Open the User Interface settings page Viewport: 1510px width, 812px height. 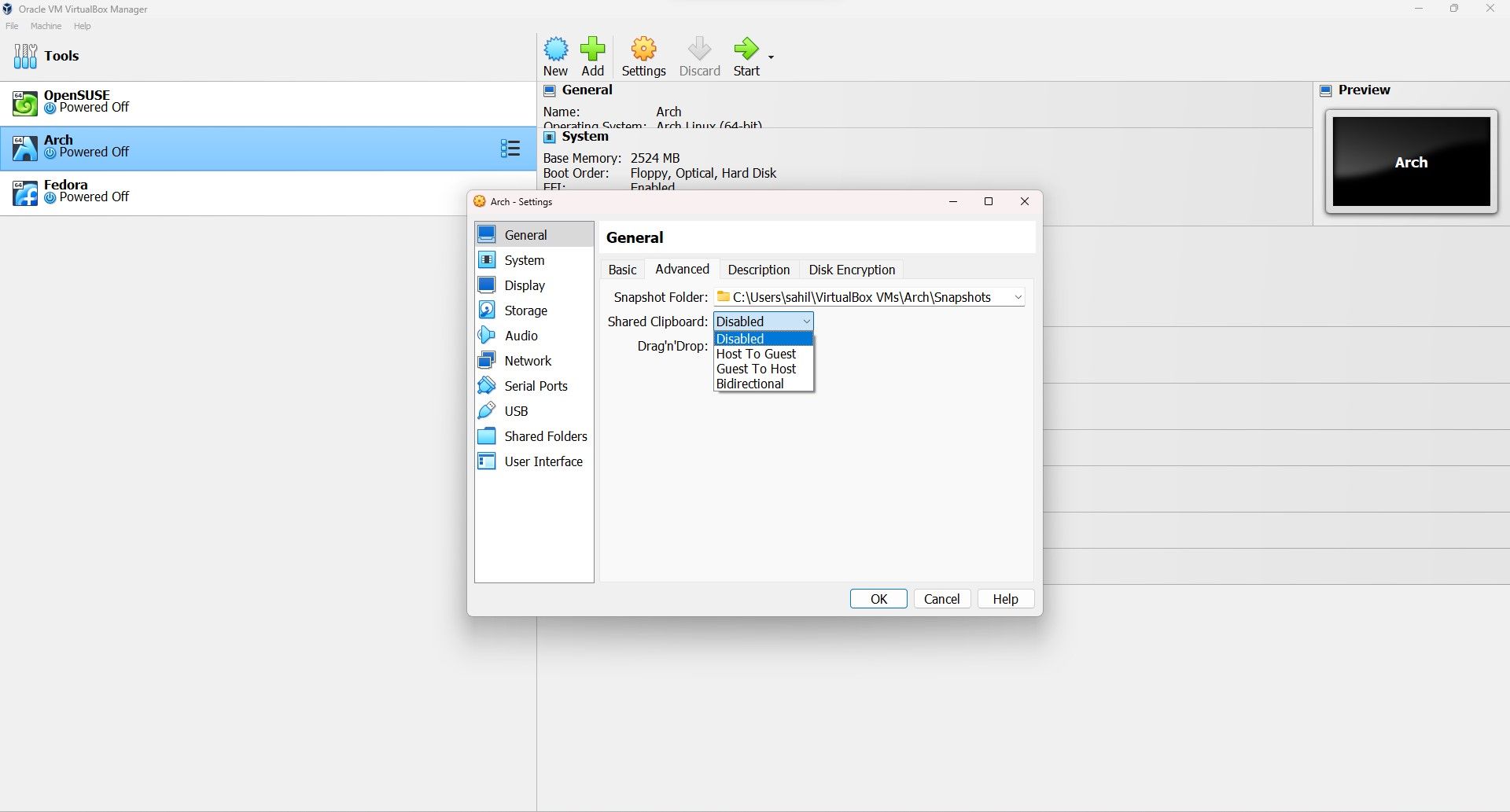(x=543, y=461)
